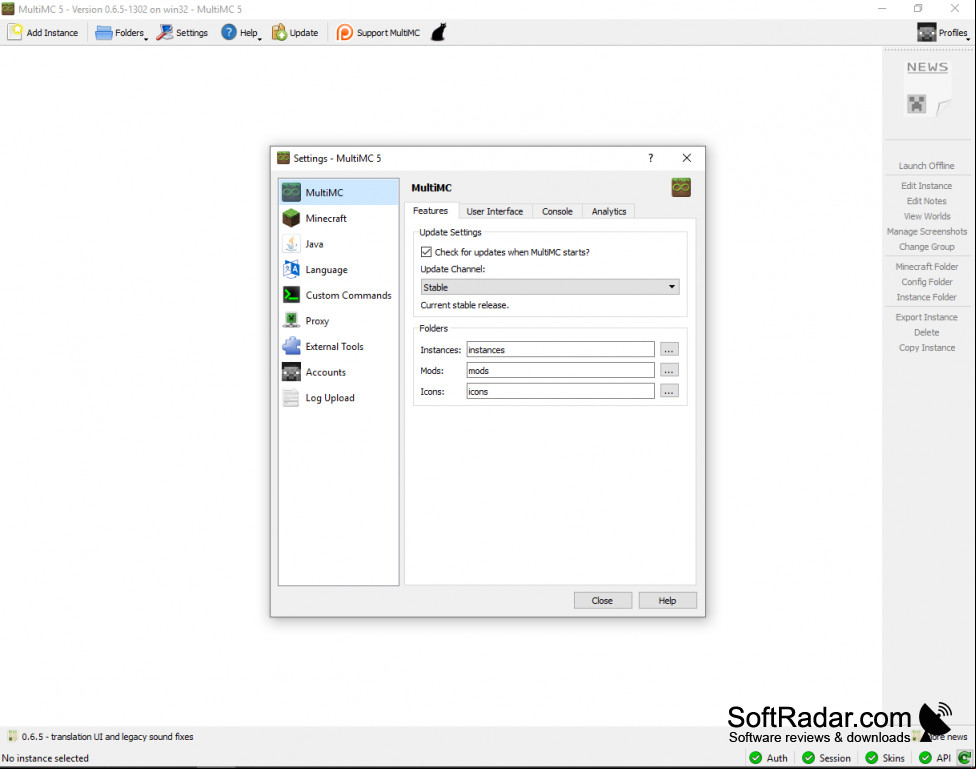The image size is (976, 769).
Task: Open the Language settings page
Action: pos(339,270)
